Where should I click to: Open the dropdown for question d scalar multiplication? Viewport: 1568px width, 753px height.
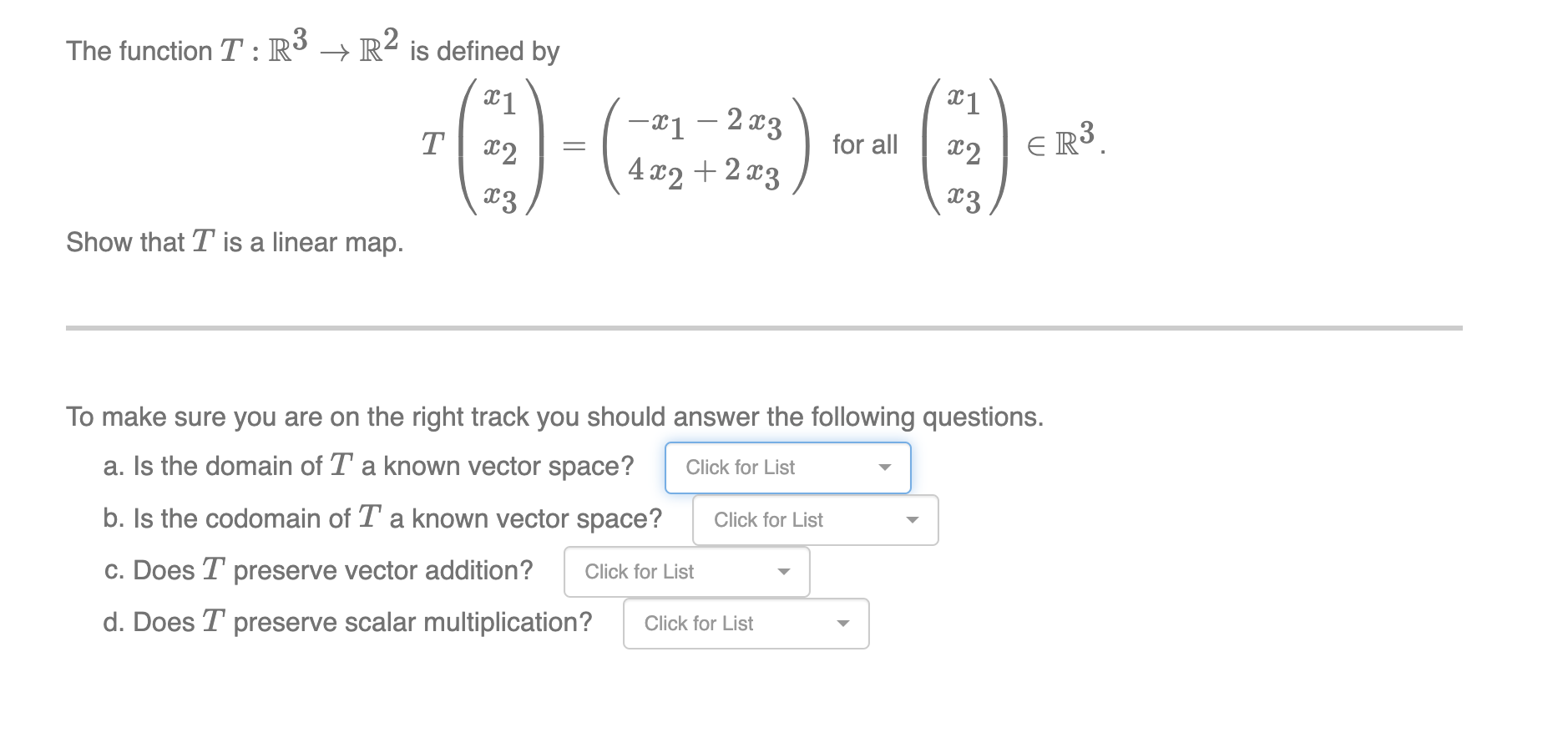745,624
